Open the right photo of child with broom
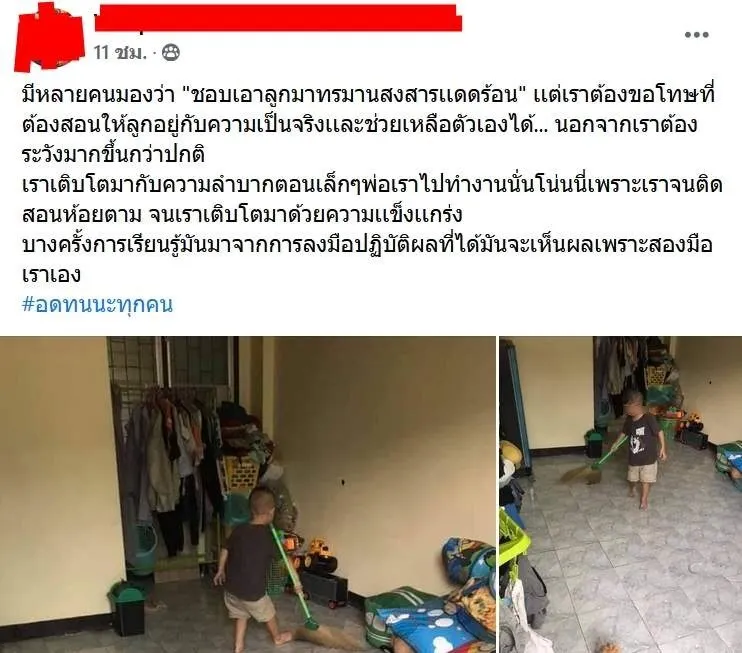The image size is (742, 653). [621, 494]
